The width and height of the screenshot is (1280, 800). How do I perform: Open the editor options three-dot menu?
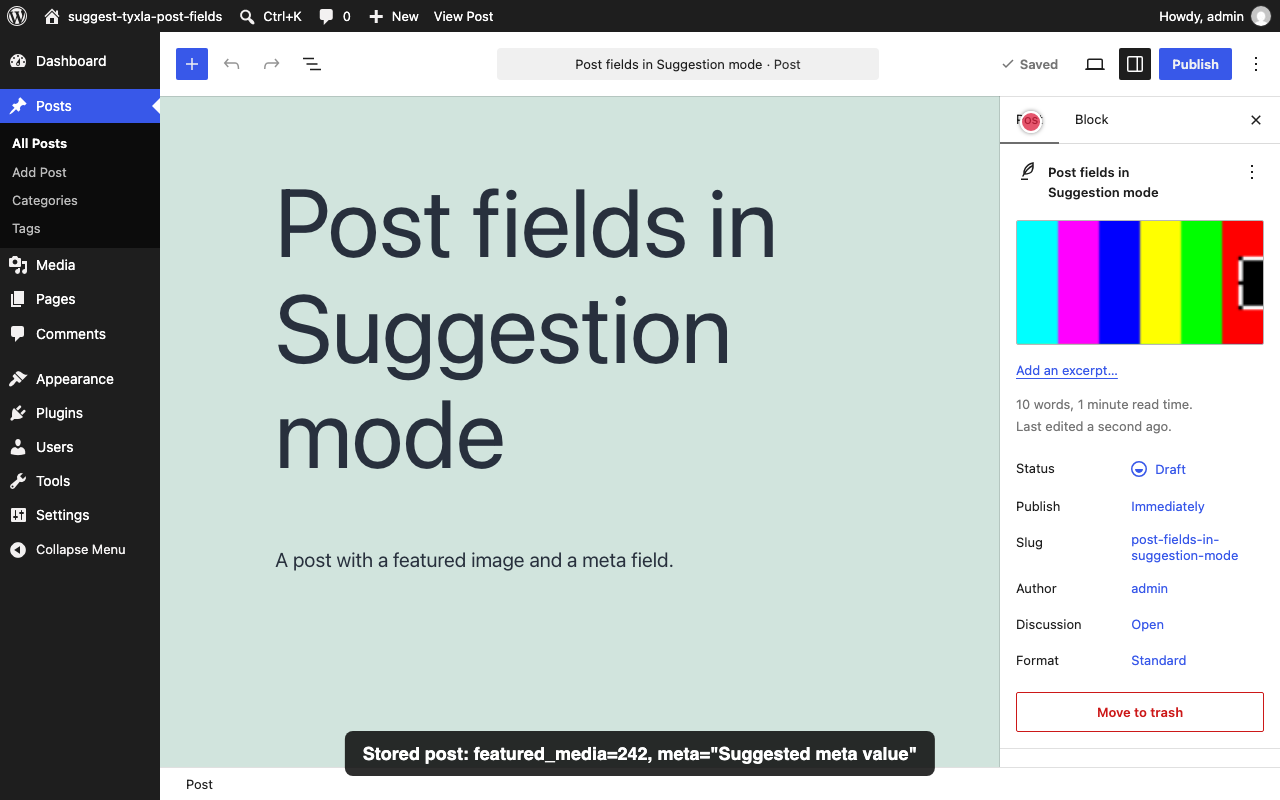1256,64
